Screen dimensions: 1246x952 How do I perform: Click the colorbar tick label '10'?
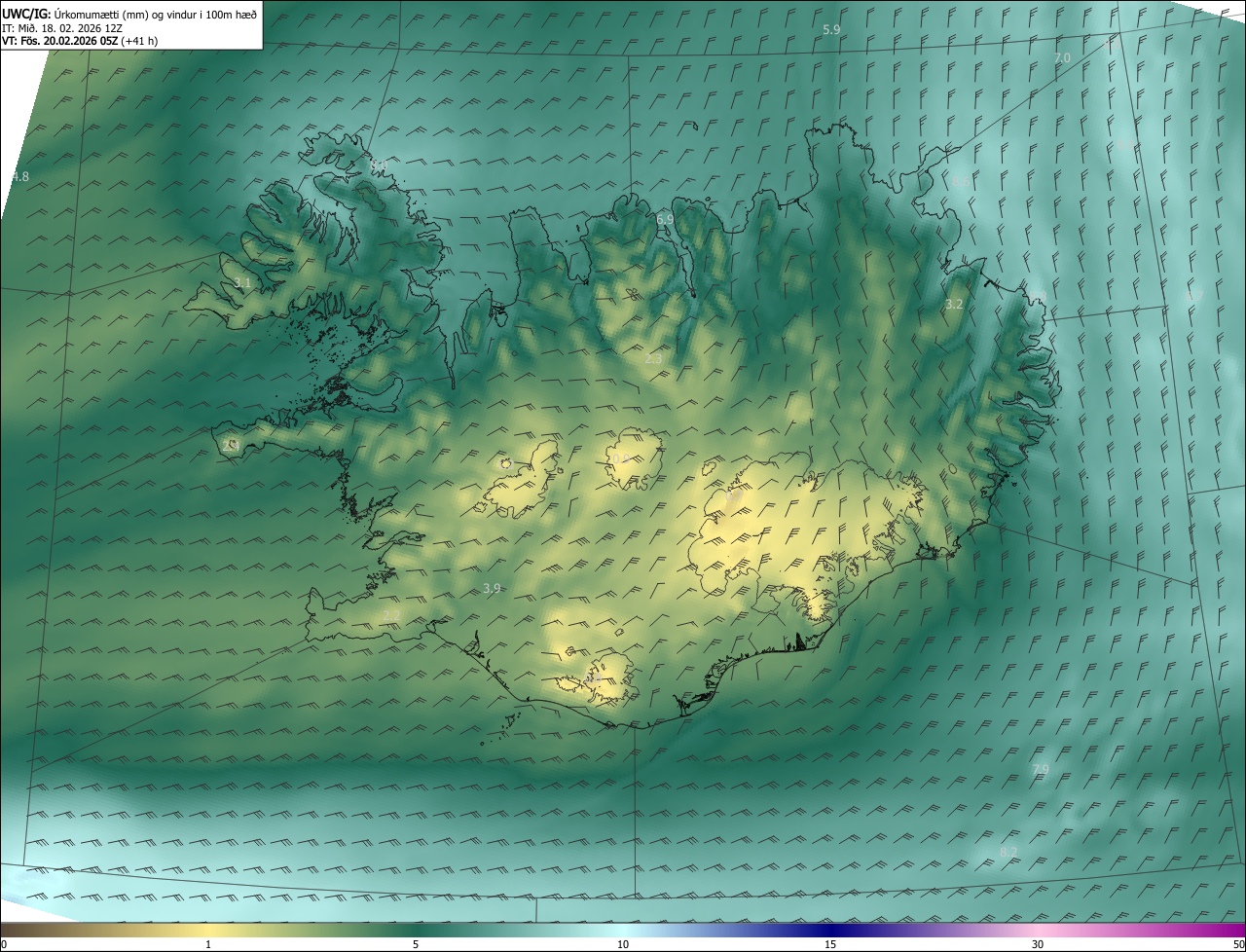(x=623, y=944)
